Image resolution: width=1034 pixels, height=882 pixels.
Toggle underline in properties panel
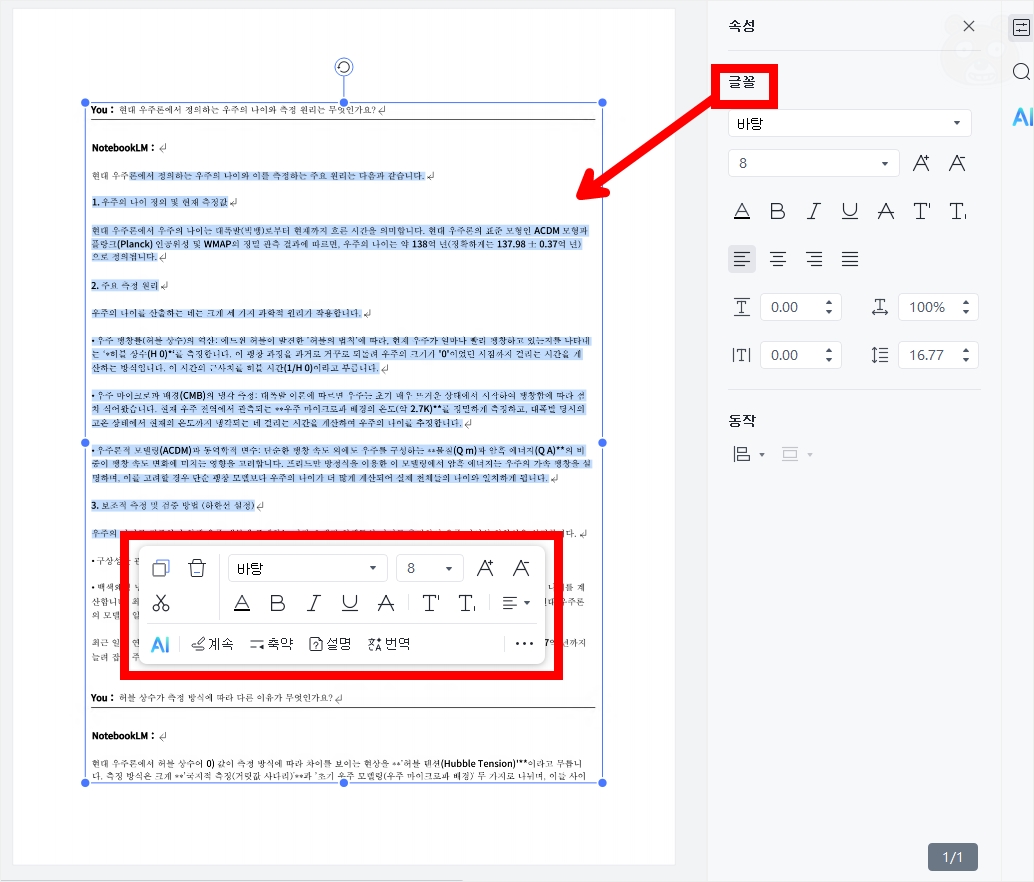849,211
